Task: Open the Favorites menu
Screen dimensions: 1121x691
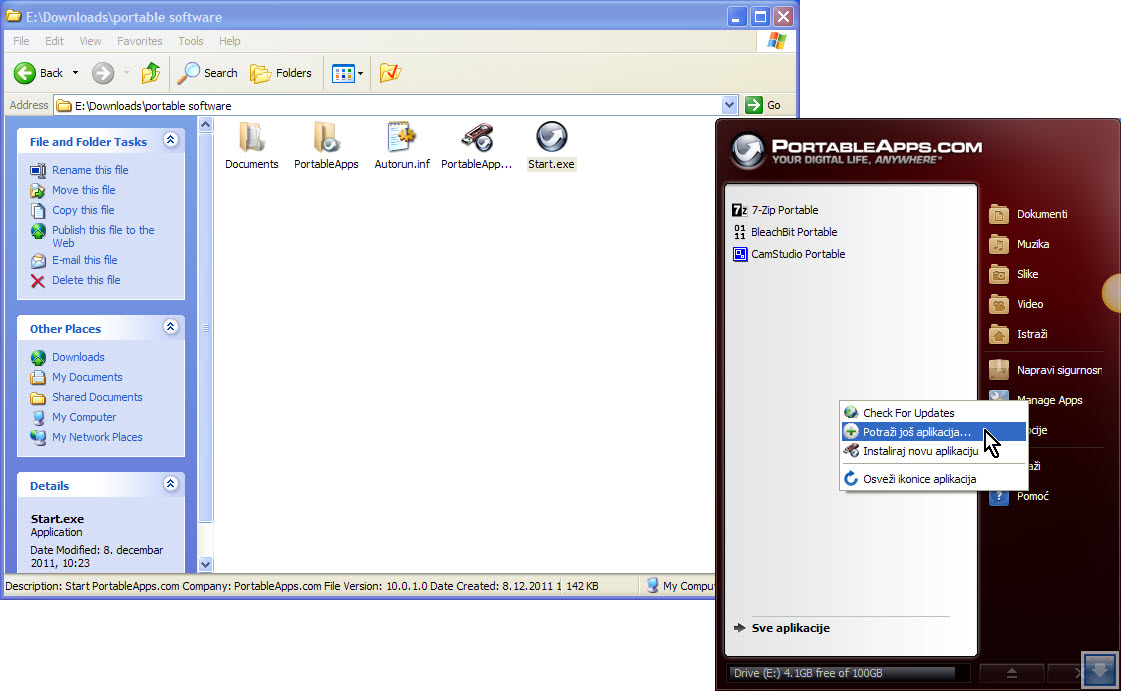Action: (139, 41)
